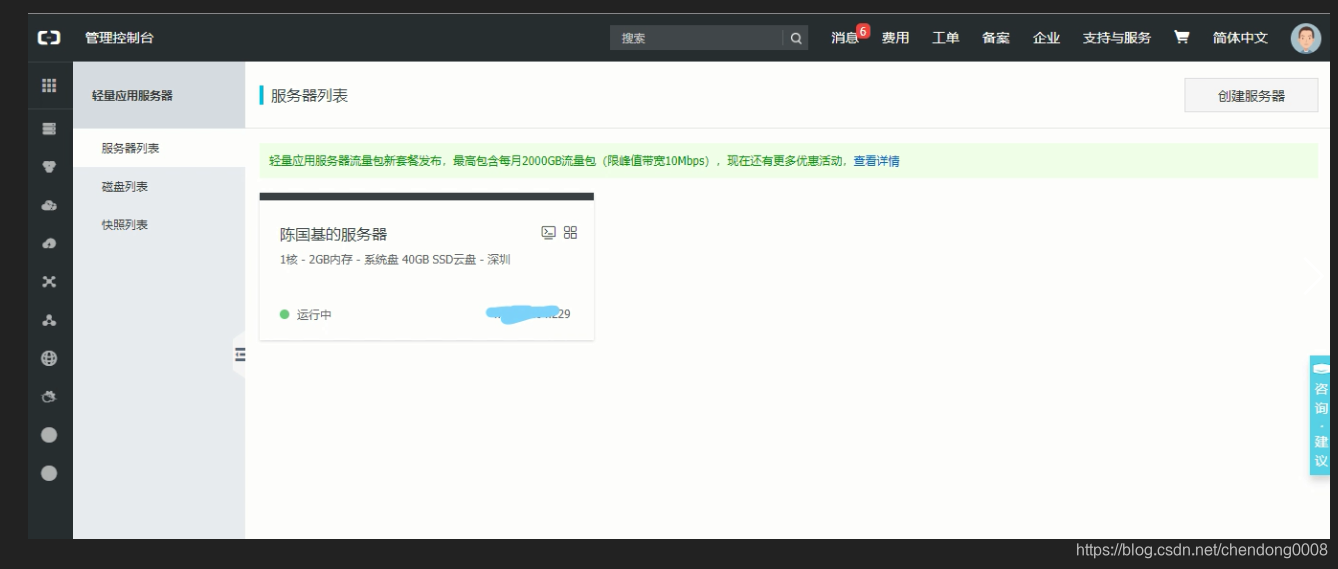Screen dimensions: 1338x569
Task: Open the user avatar menu
Action: (x=1306, y=38)
